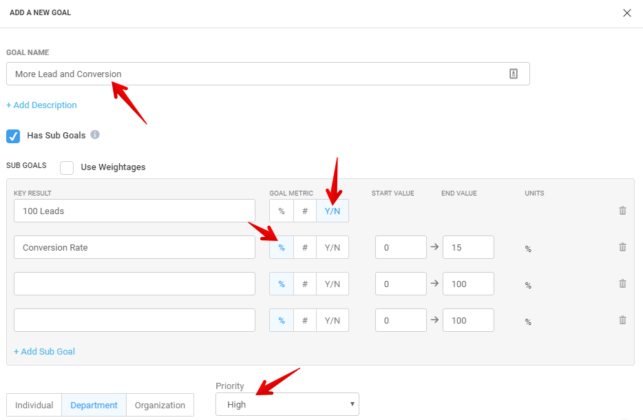Image resolution: width=643 pixels, height=420 pixels.
Task: Delete the fourth empty sub goal row
Action: point(622,320)
